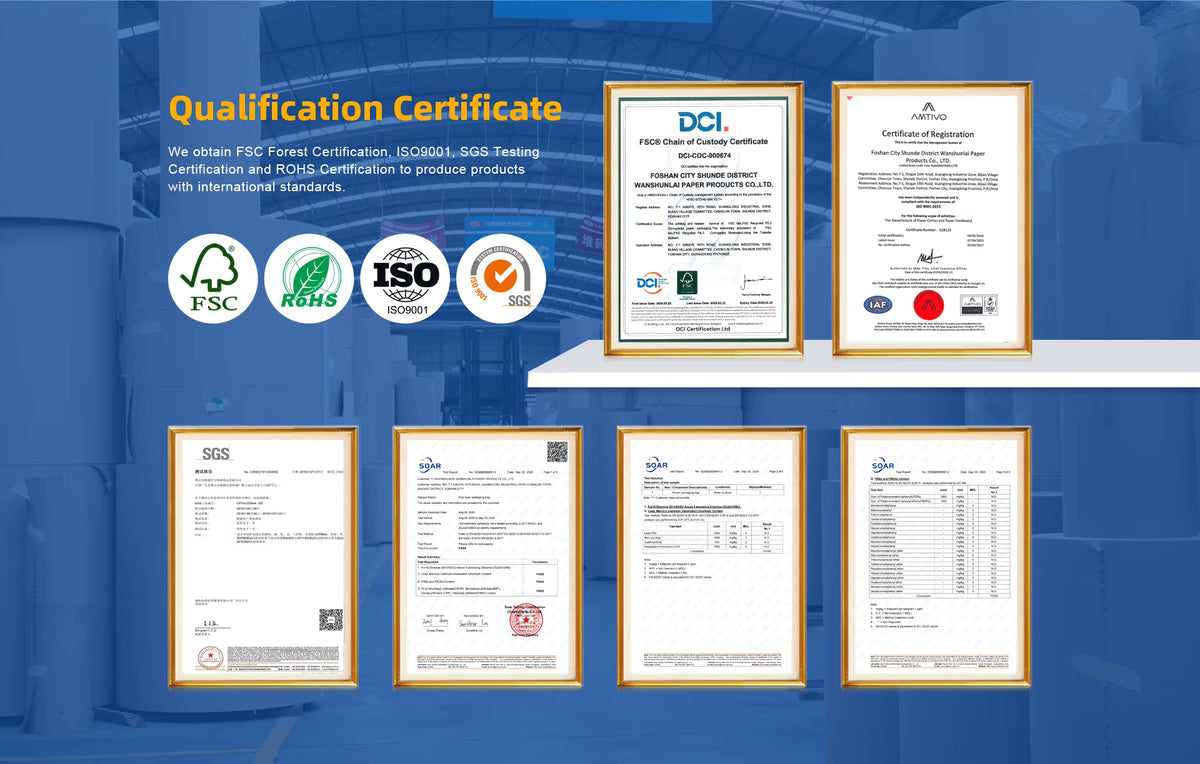The image size is (1200, 764).
Task: Open the SOAR report with the long PBBs table
Action: pos(936,556)
